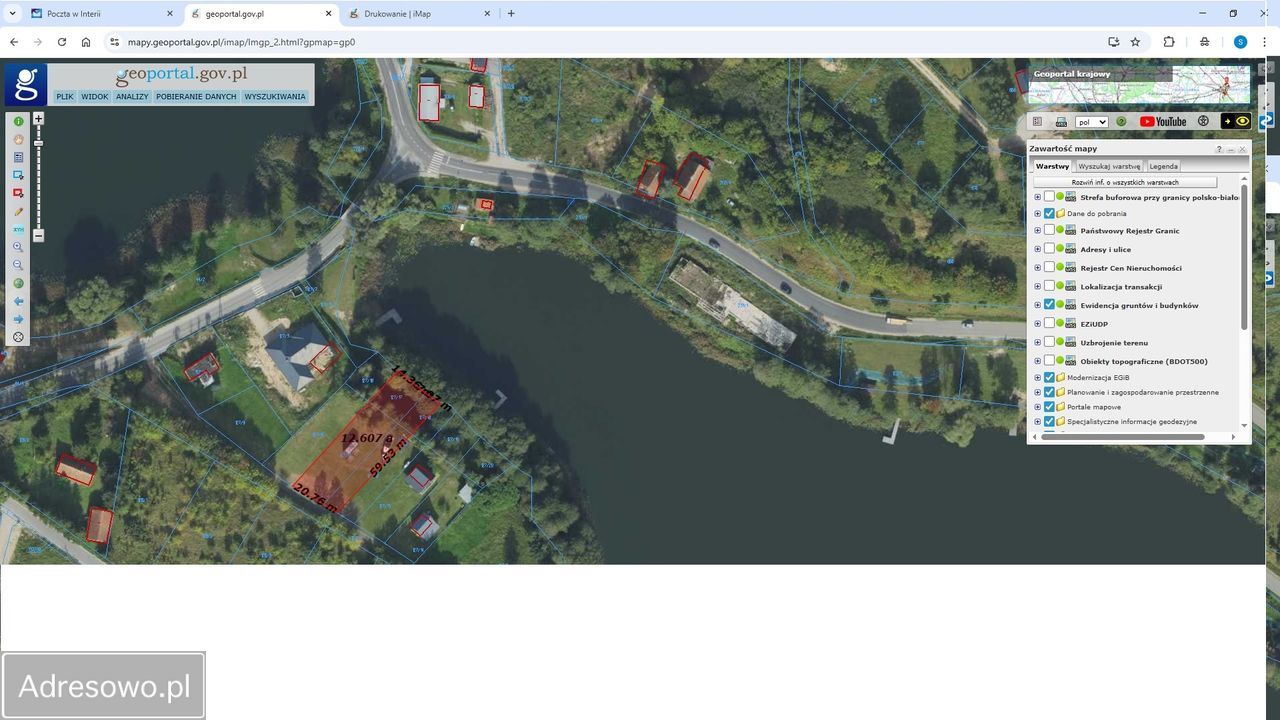Enable Państwowy Rejestr Granic layer checkbox
Image resolution: width=1280 pixels, height=720 pixels.
pos(1049,231)
